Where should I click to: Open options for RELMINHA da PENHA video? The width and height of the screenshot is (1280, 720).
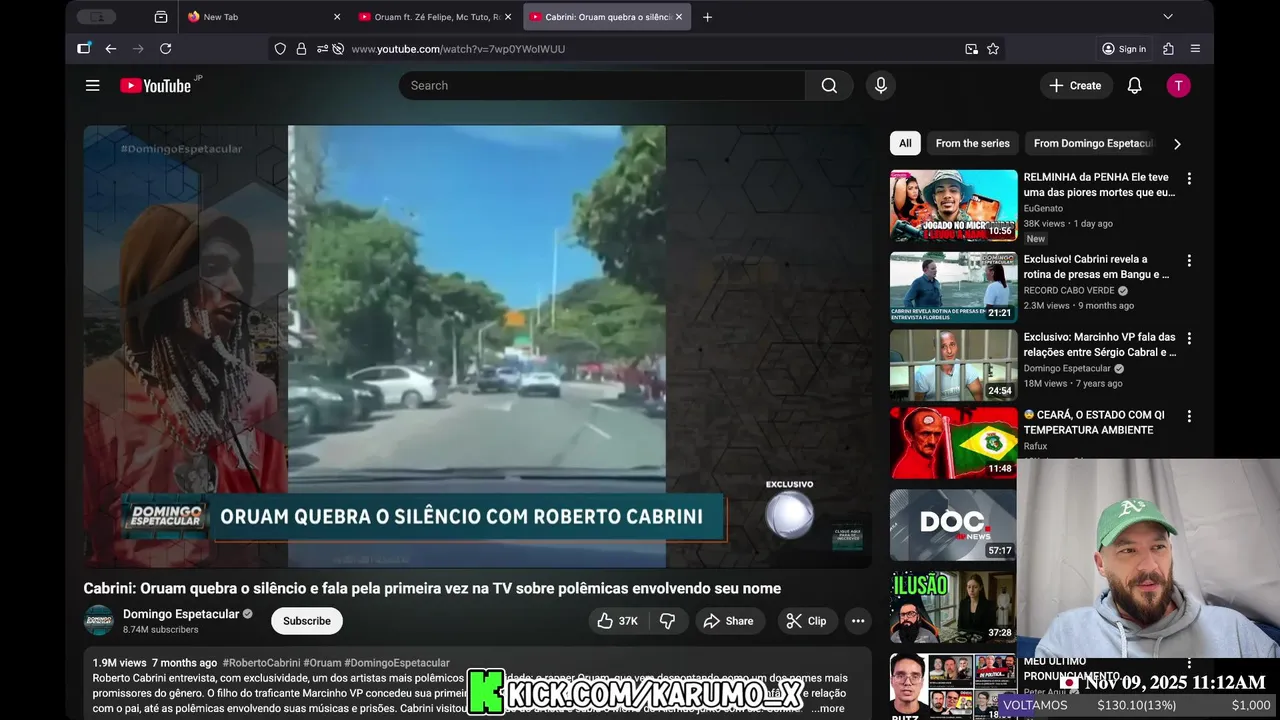pos(1189,179)
